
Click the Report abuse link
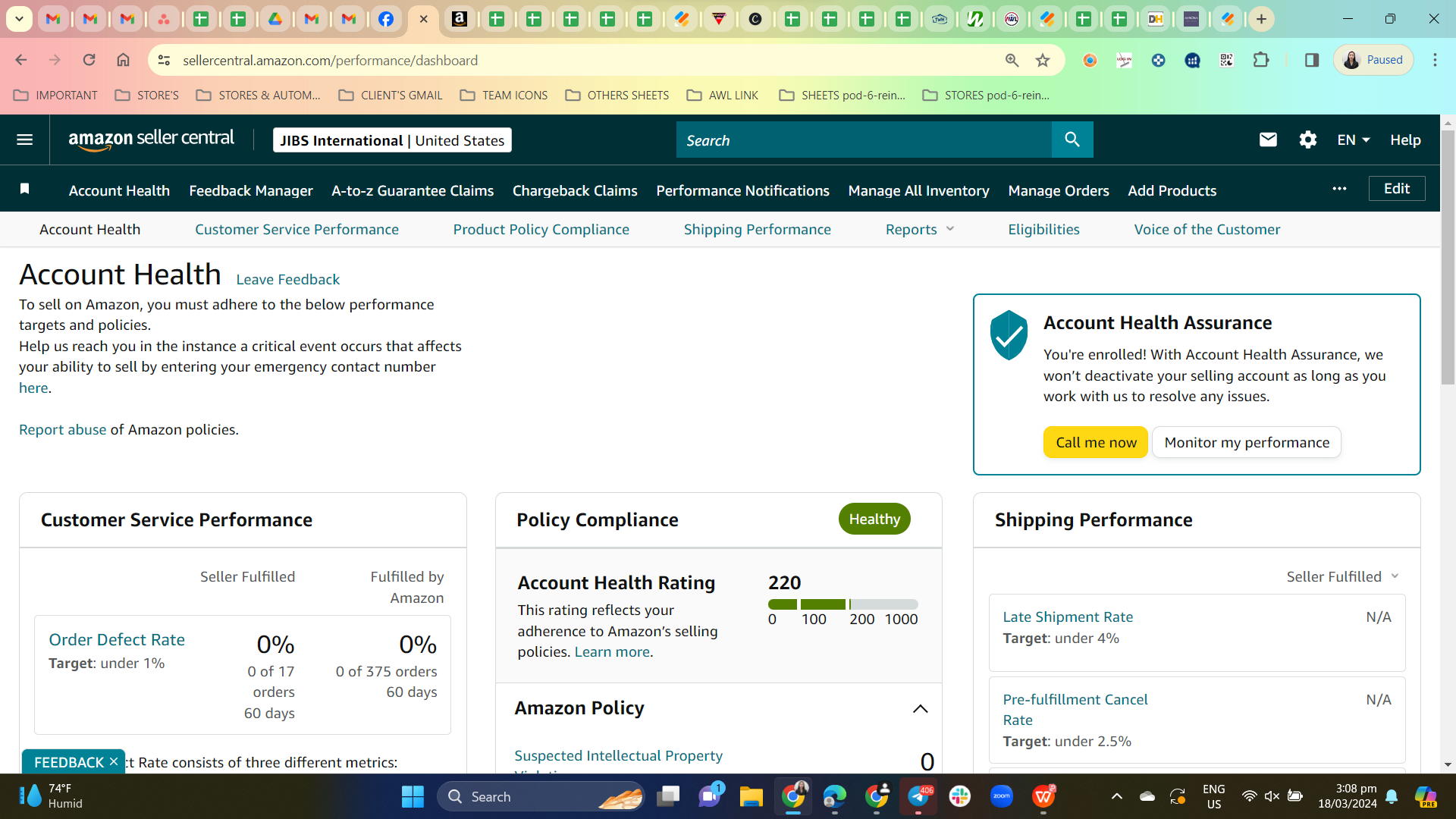[62, 429]
